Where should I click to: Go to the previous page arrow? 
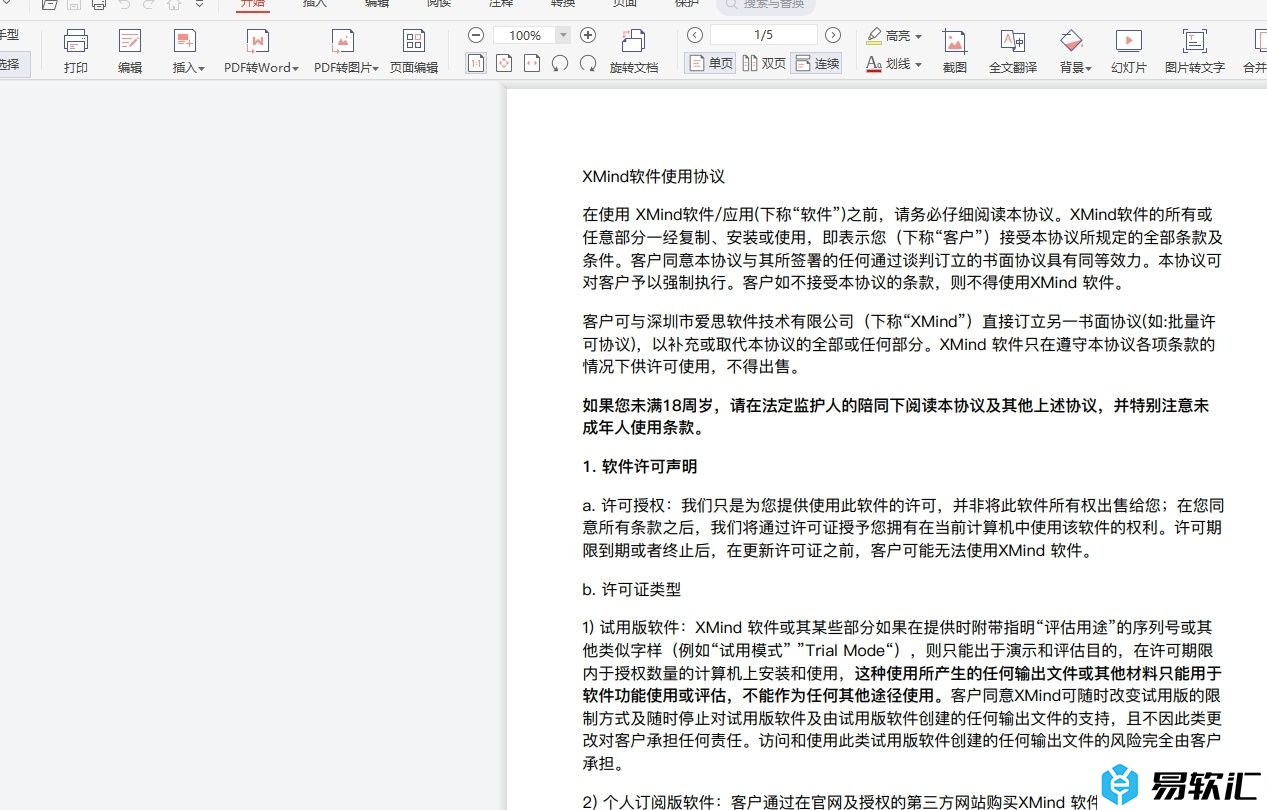[695, 35]
